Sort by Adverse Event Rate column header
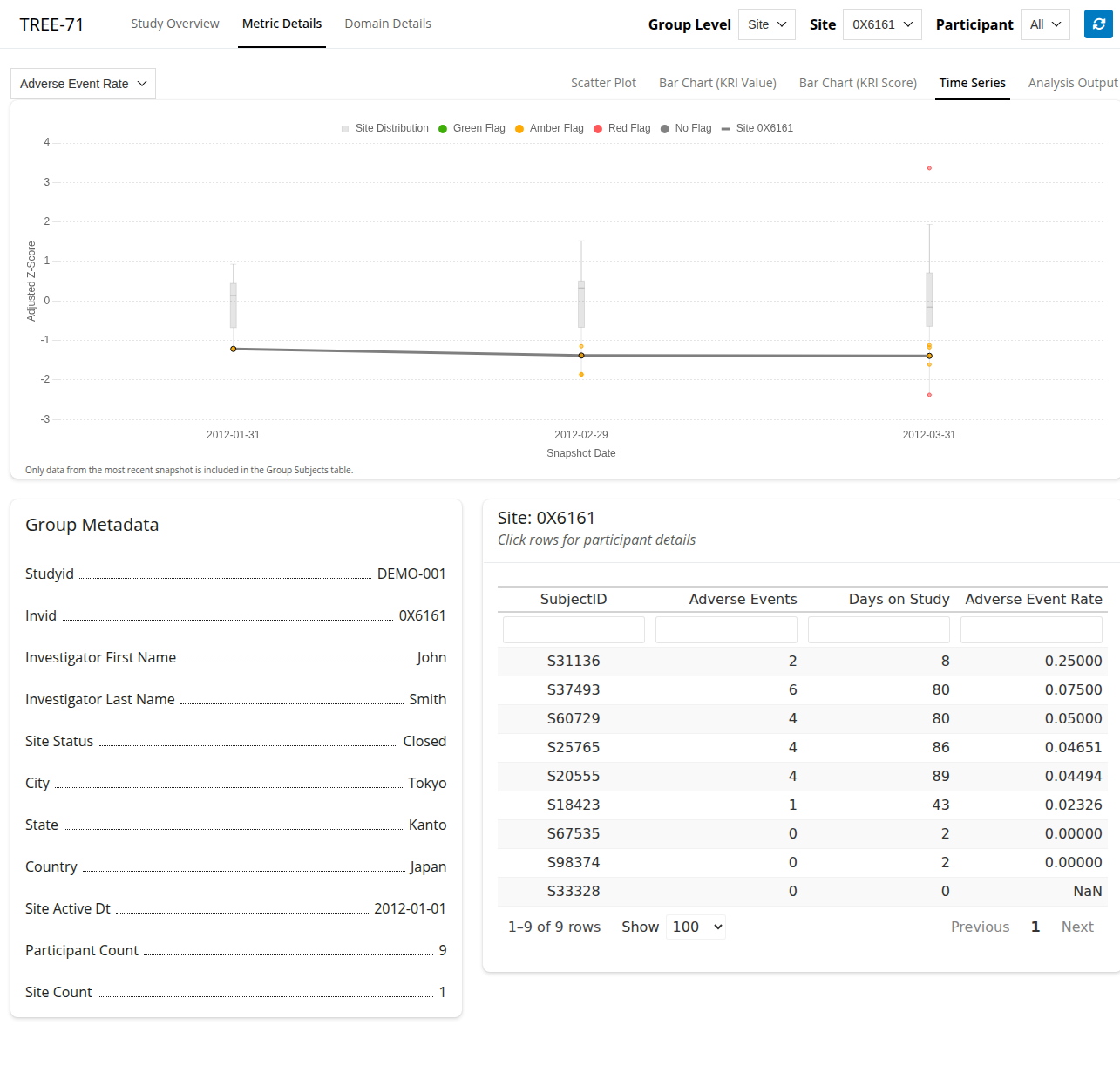Viewport: 1120px width, 1080px height. (1033, 599)
